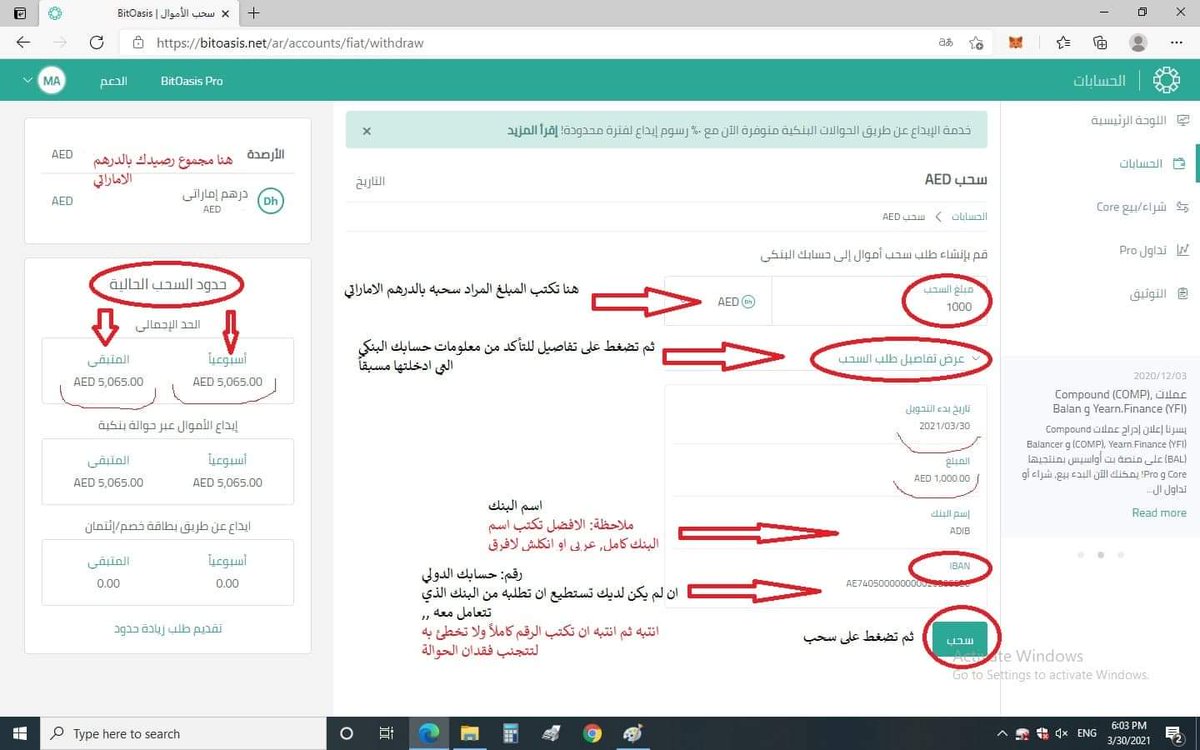Open Microsoft Edge from the taskbar
The width and height of the screenshot is (1200, 750).
428,733
